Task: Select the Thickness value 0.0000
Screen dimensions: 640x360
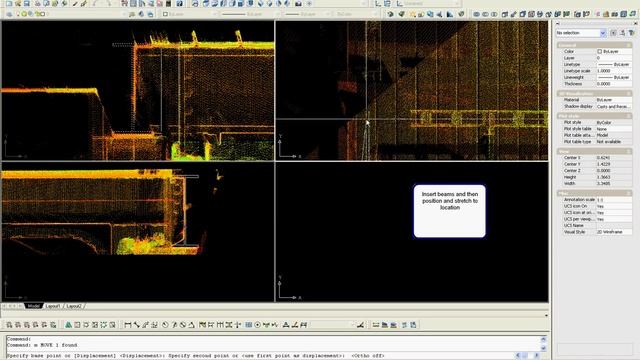Action: click(613, 84)
